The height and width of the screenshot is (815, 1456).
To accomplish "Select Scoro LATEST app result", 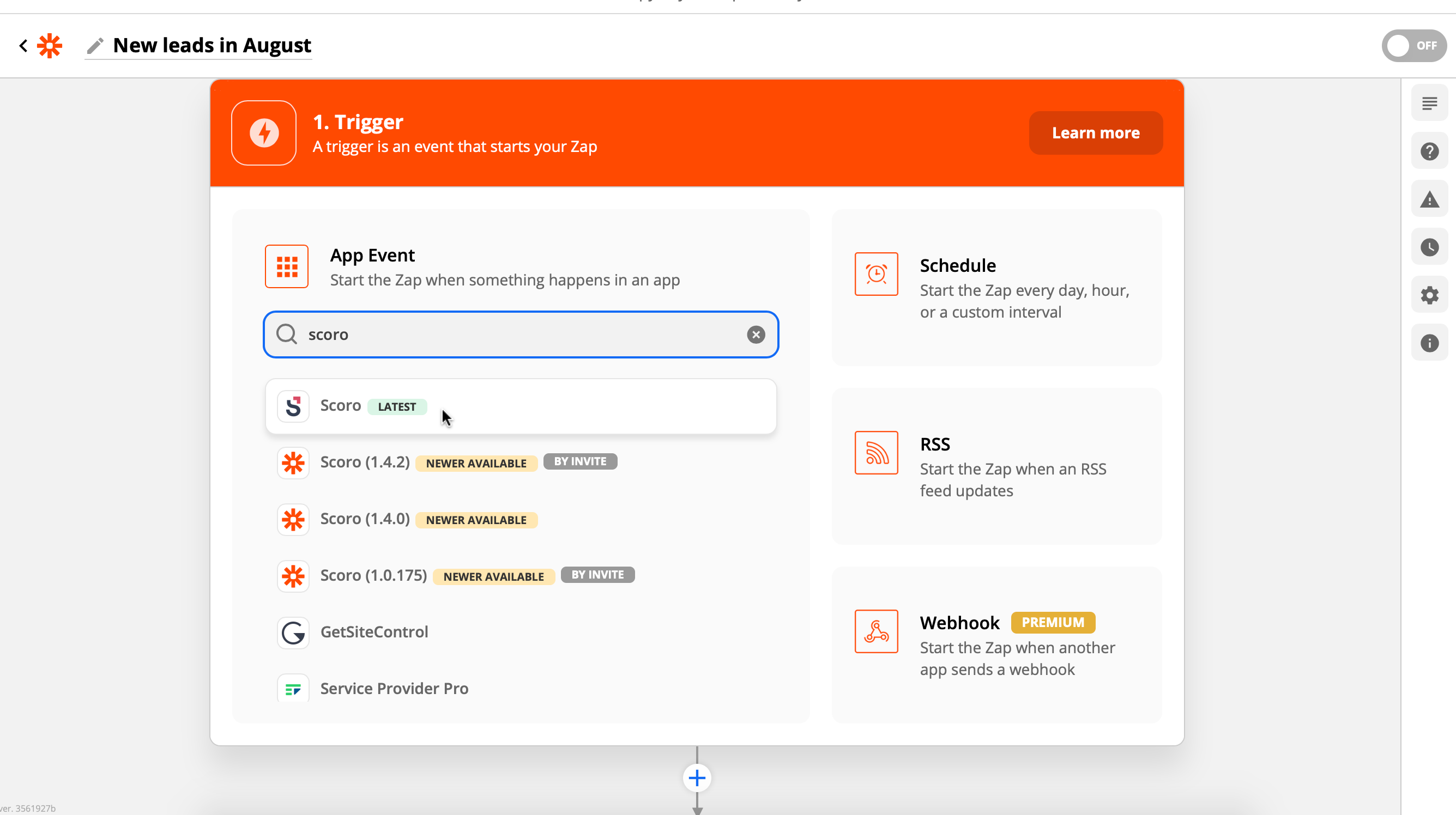I will click(521, 406).
